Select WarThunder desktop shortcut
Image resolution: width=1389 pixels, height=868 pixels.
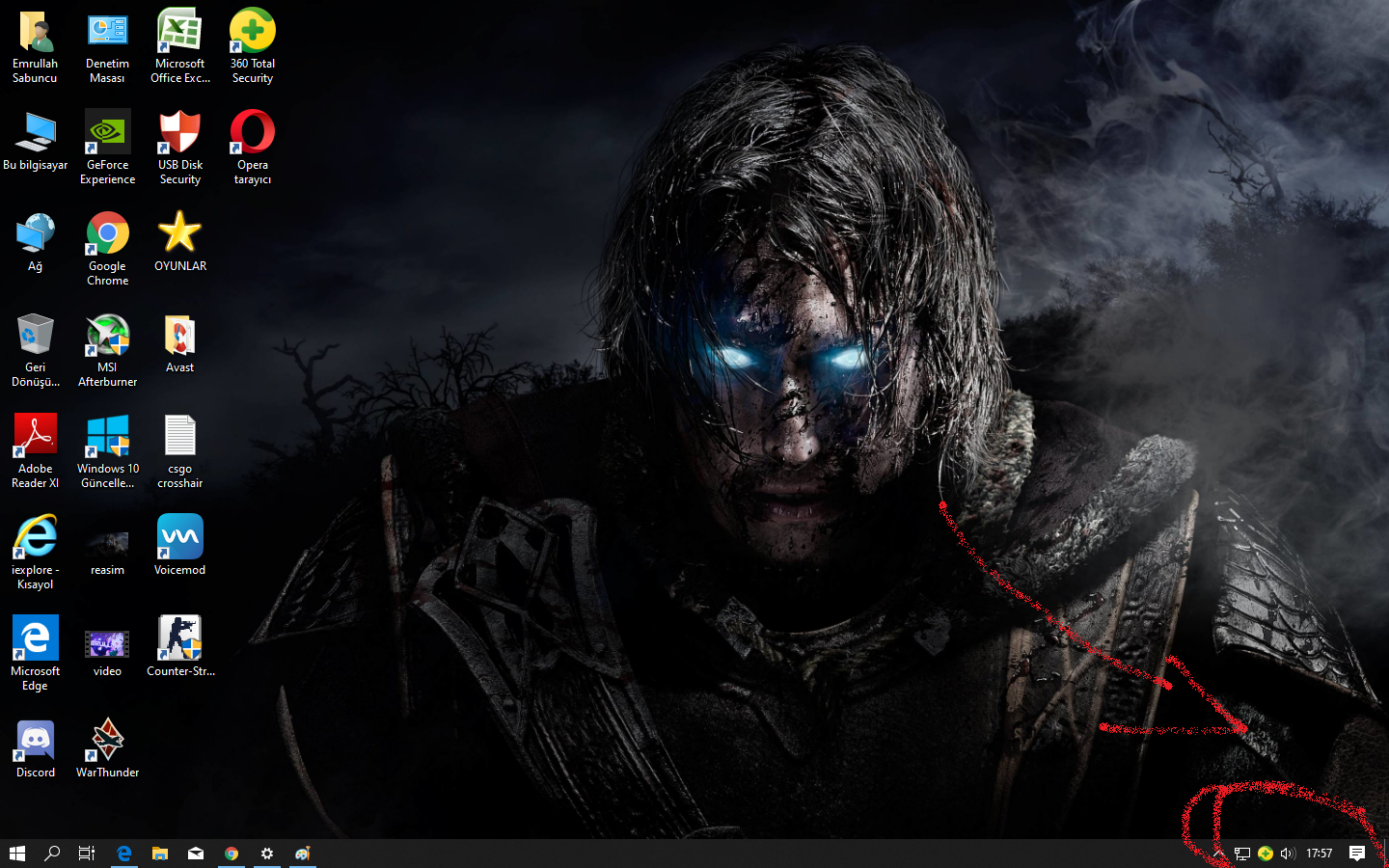tap(107, 748)
